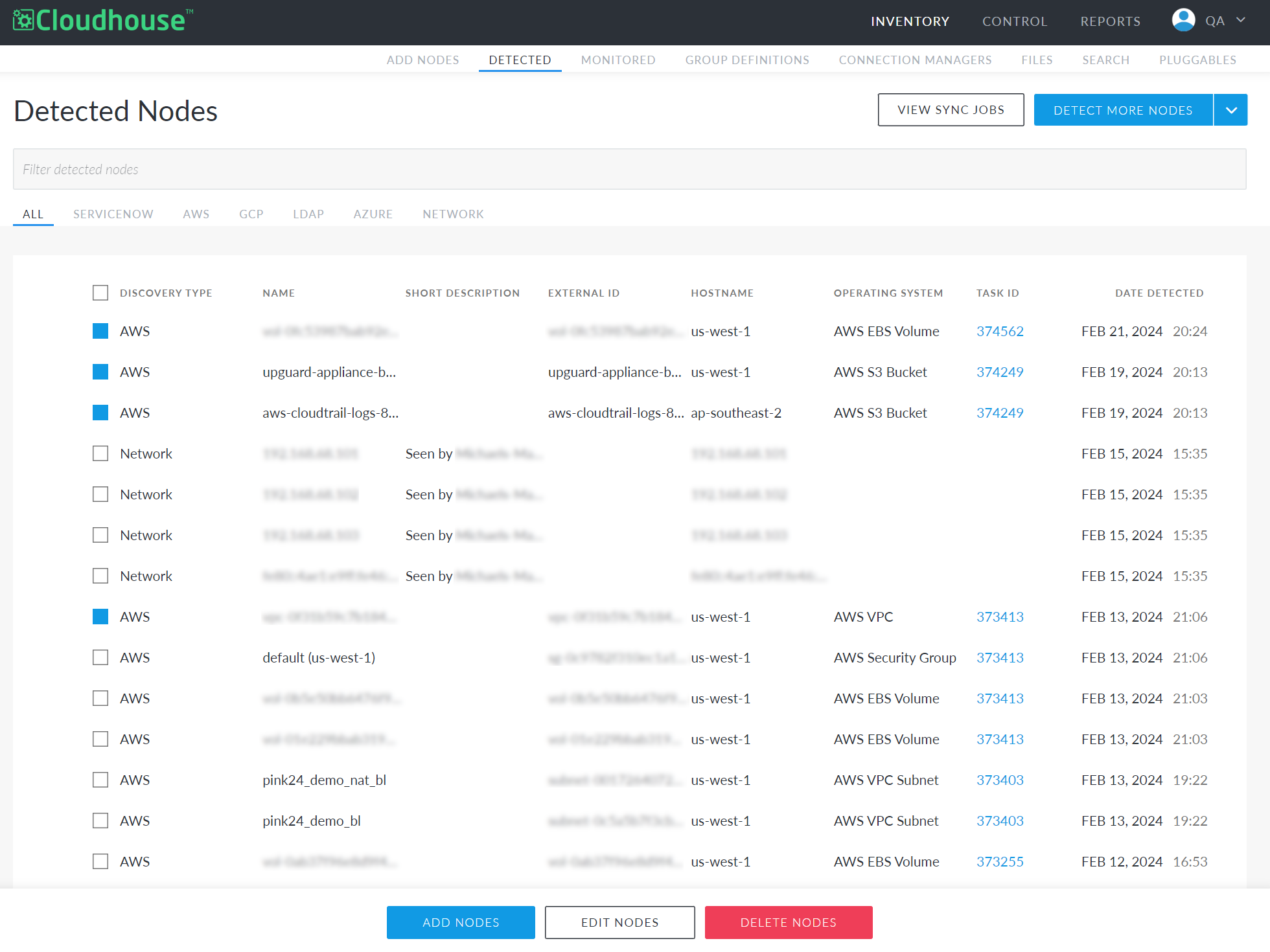Filter by Network source tab
1270x952 pixels.
[453, 214]
